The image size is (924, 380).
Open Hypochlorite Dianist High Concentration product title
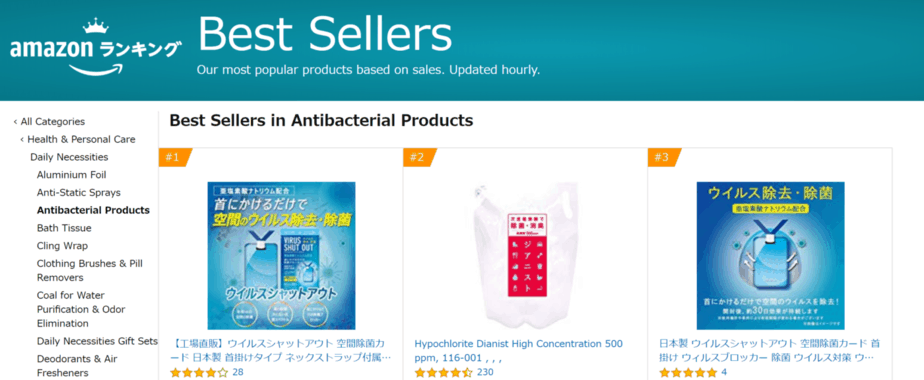pos(519,350)
